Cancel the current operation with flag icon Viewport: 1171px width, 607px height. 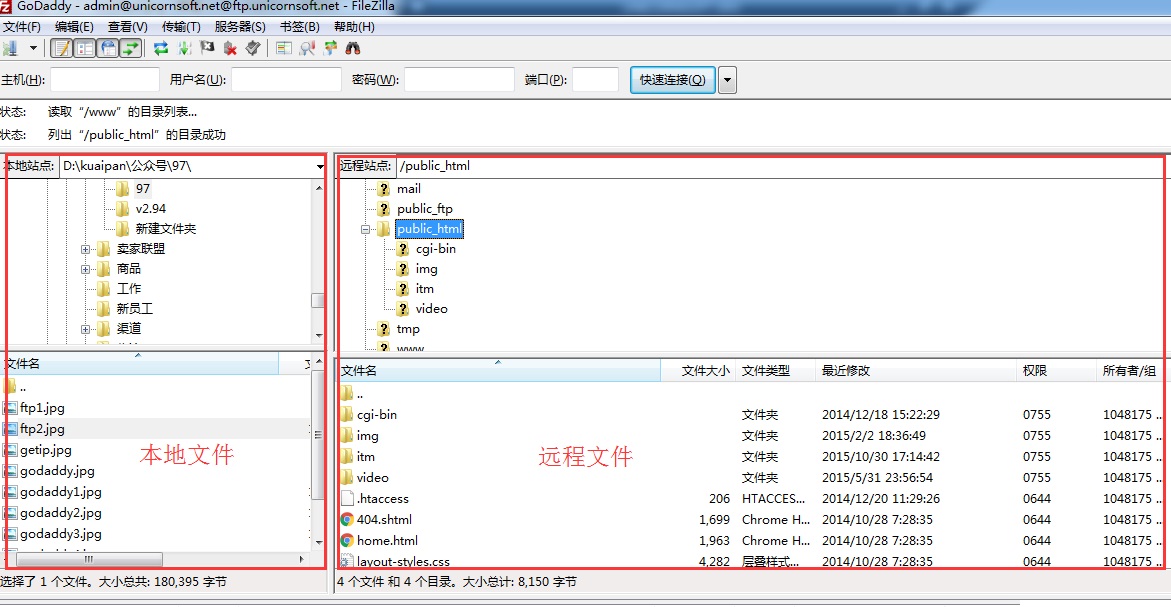click(x=207, y=48)
